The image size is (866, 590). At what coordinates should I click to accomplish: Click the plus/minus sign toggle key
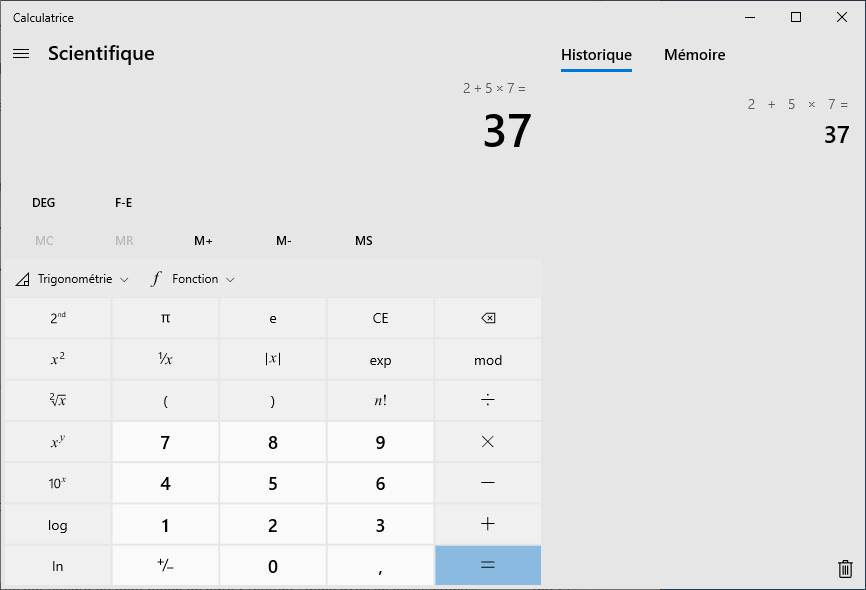pyautogui.click(x=165, y=565)
